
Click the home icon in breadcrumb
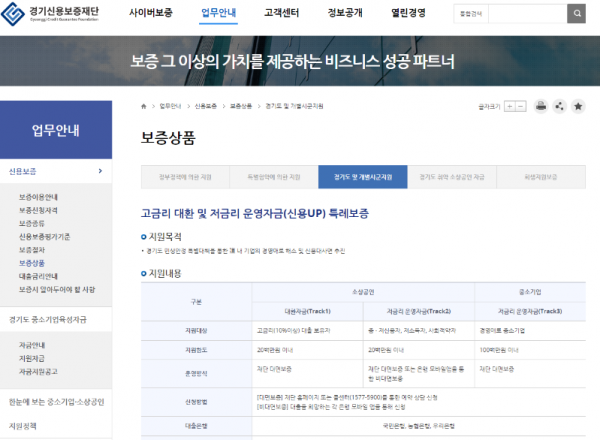point(145,105)
